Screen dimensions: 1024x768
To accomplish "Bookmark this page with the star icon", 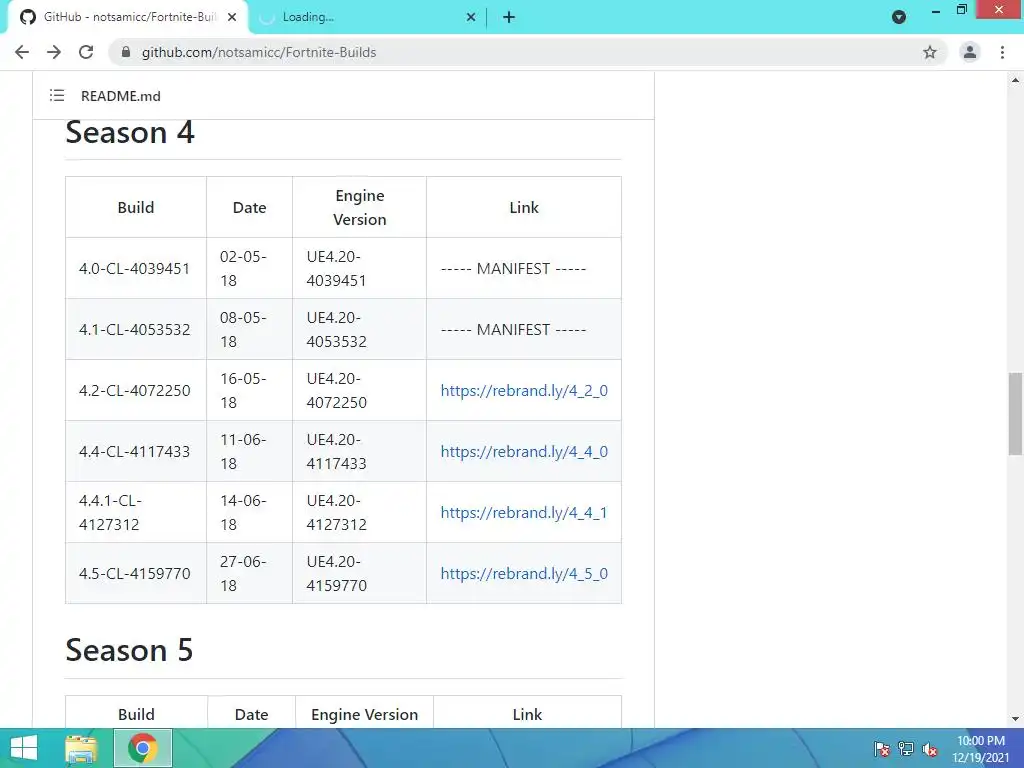I will point(929,52).
